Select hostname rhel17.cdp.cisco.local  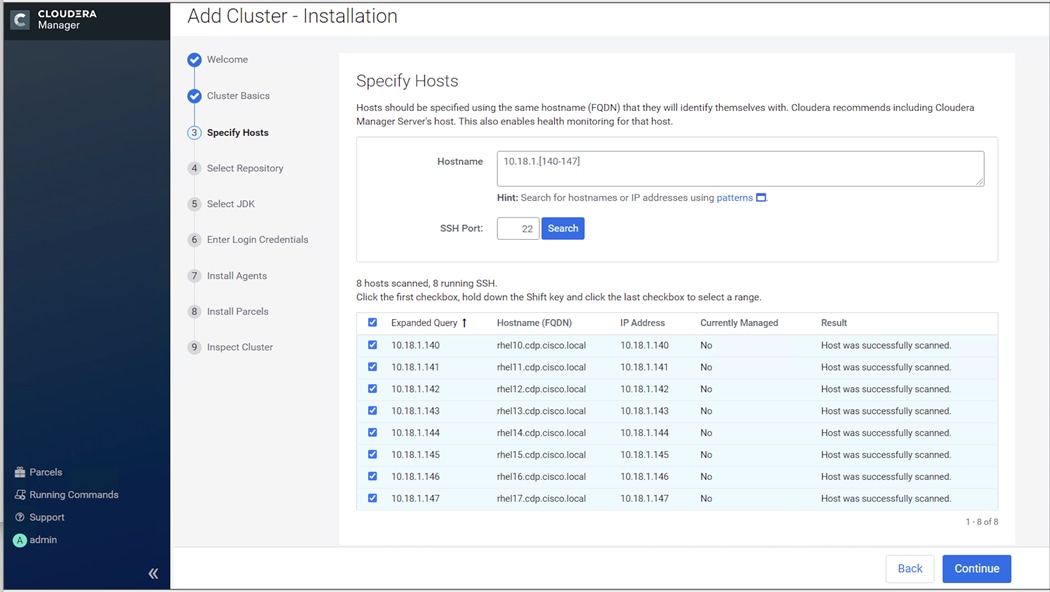pyautogui.click(x=541, y=498)
